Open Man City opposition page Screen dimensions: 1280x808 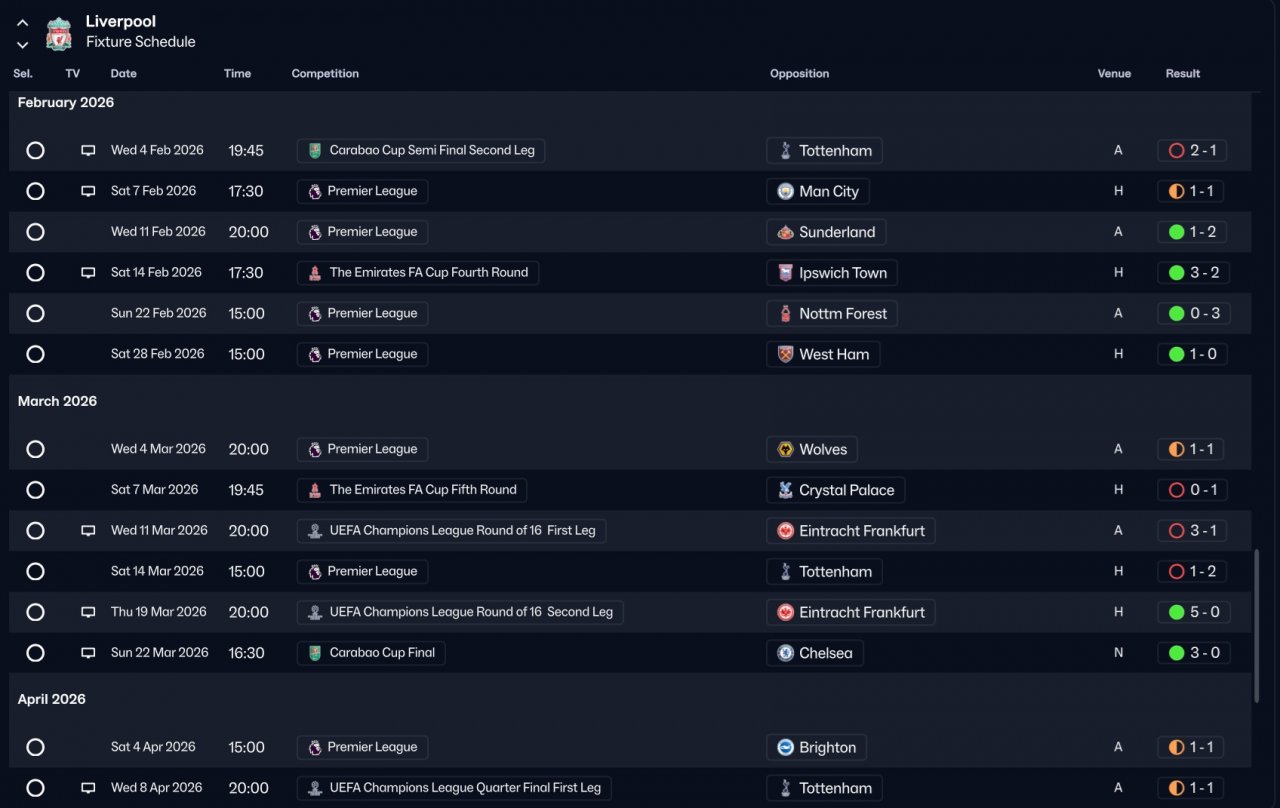click(818, 191)
